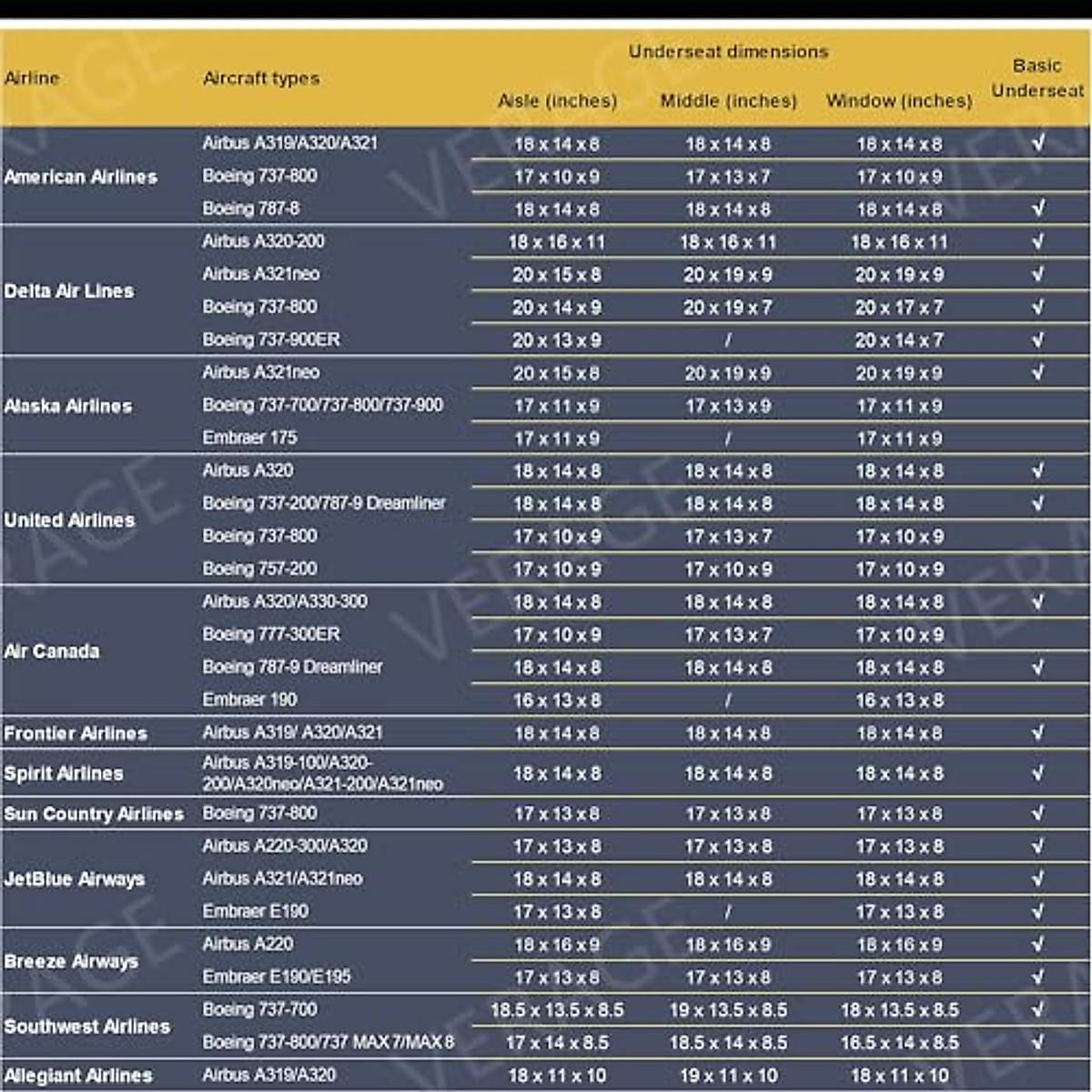Click the checkmark for Southwest's Boeing 737-700
This screenshot has height=1092, width=1092.
coord(1037,1009)
